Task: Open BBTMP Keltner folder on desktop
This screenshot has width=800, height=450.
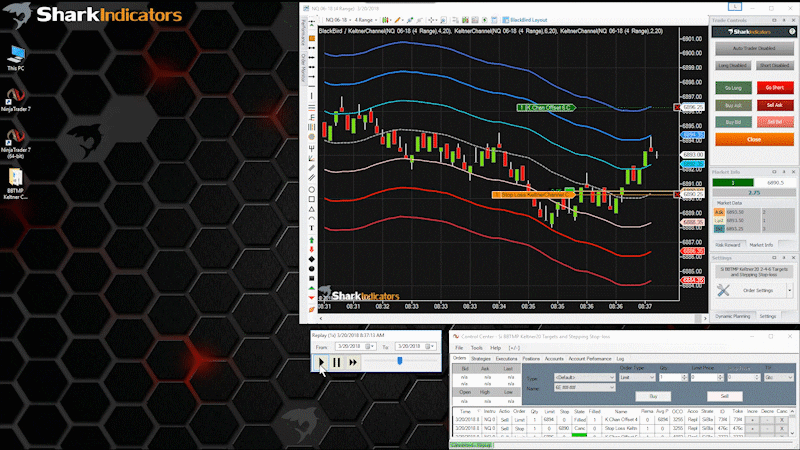Action: (x=16, y=184)
